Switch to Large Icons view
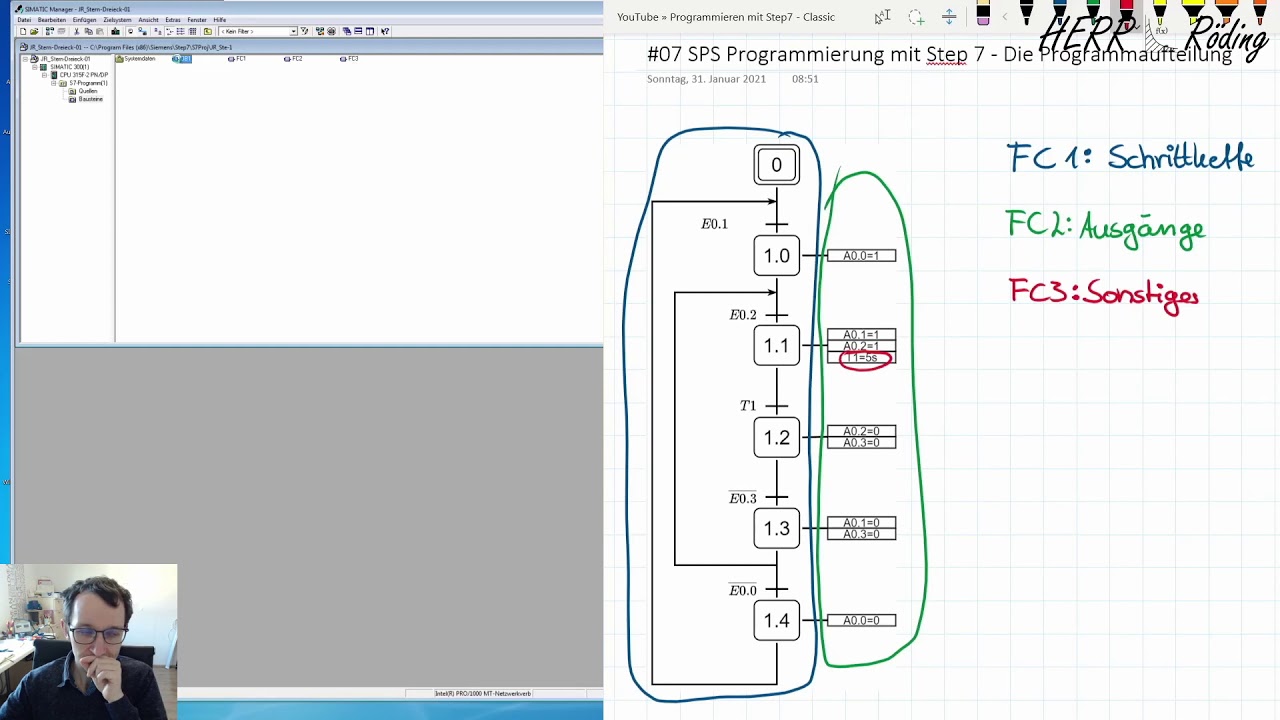The height and width of the screenshot is (720, 1280). click(158, 31)
